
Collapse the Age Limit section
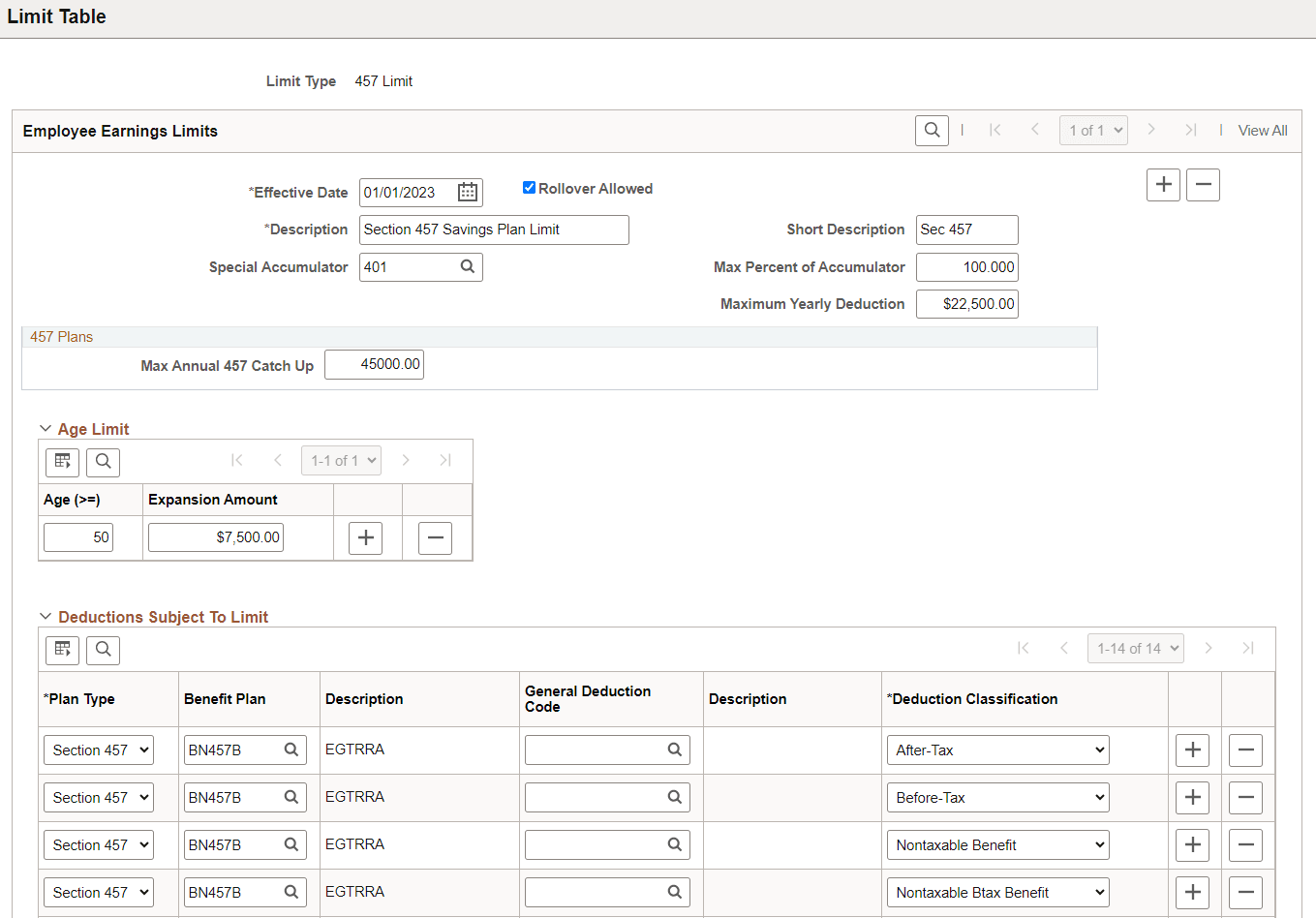tap(46, 428)
